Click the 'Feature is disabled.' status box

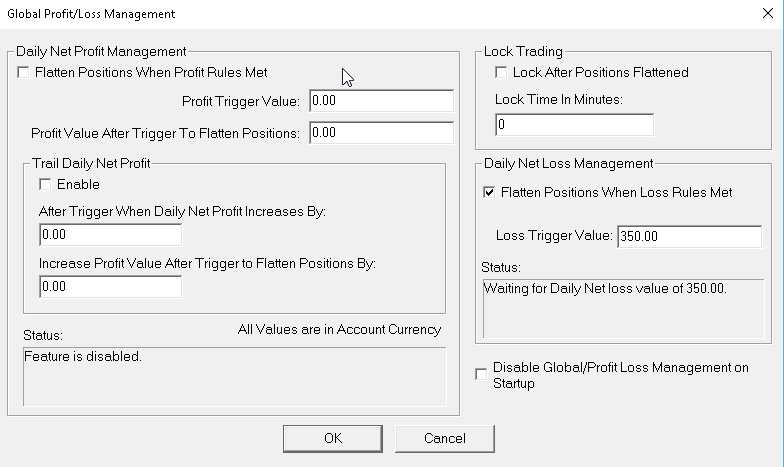click(234, 376)
